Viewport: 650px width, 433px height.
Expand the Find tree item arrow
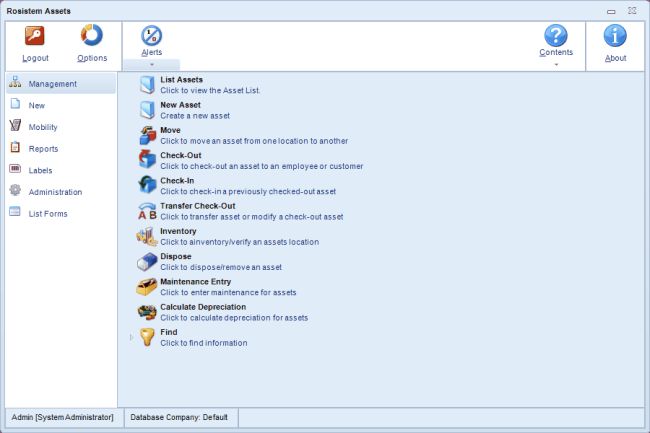coord(131,338)
